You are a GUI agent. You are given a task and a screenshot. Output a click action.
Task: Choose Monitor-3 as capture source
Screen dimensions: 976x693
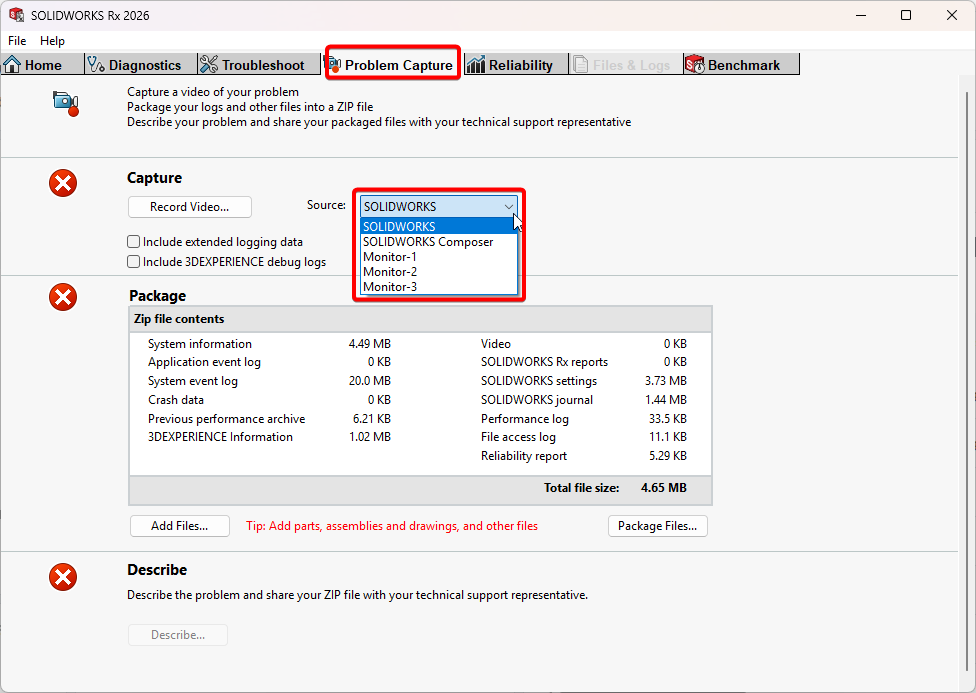click(439, 286)
